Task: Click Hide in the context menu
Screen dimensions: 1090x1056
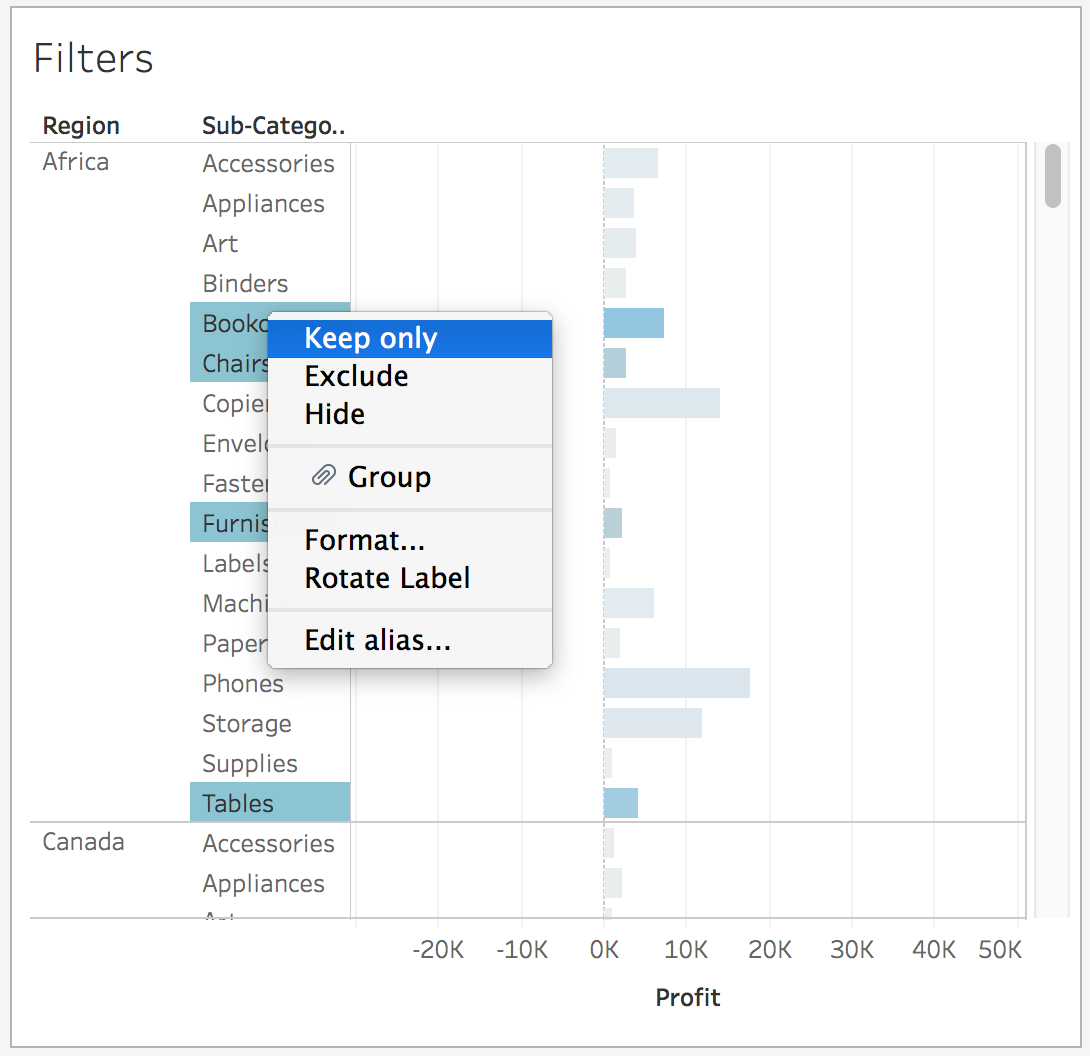Action: 334,415
